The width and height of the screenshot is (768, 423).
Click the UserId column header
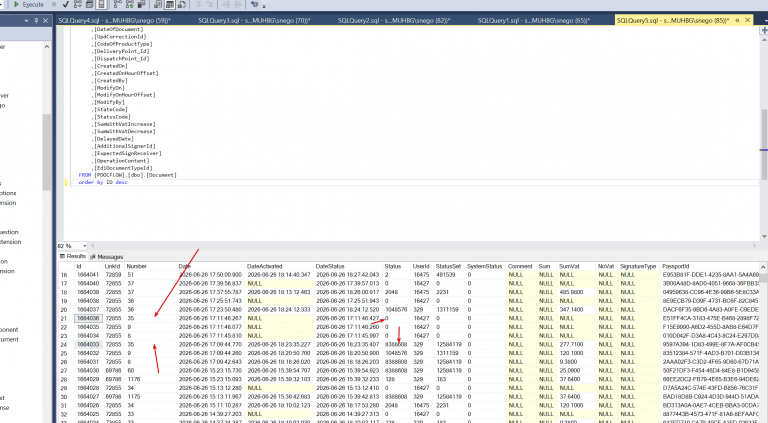tap(421, 266)
